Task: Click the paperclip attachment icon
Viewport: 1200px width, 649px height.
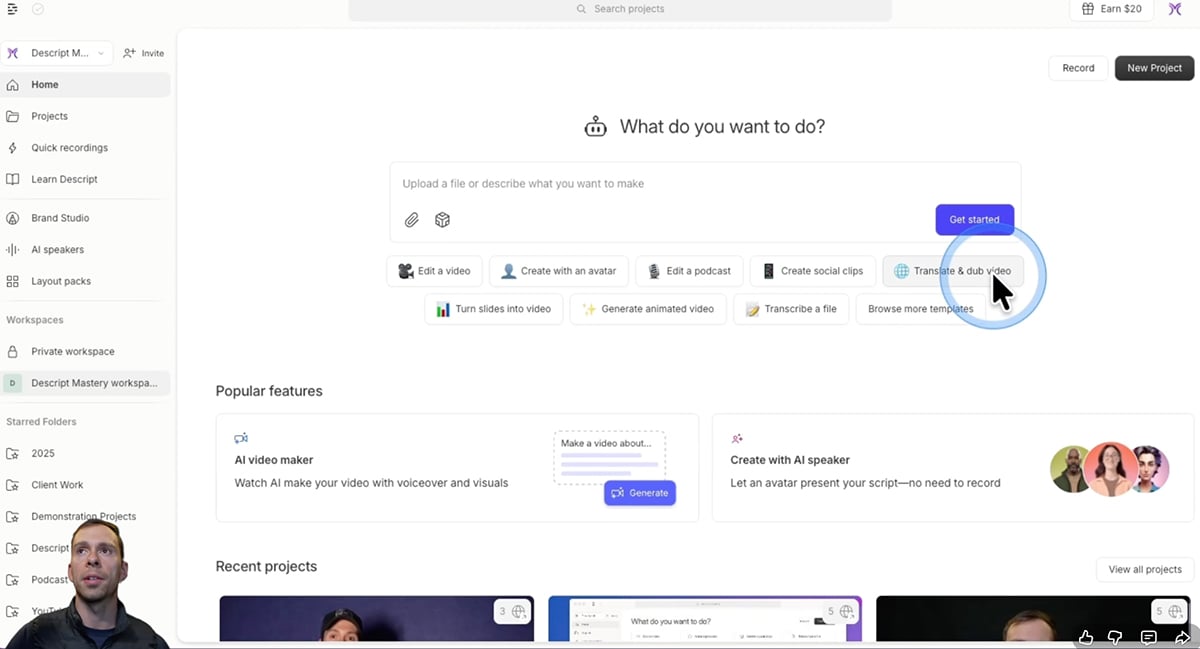Action: tap(411, 219)
